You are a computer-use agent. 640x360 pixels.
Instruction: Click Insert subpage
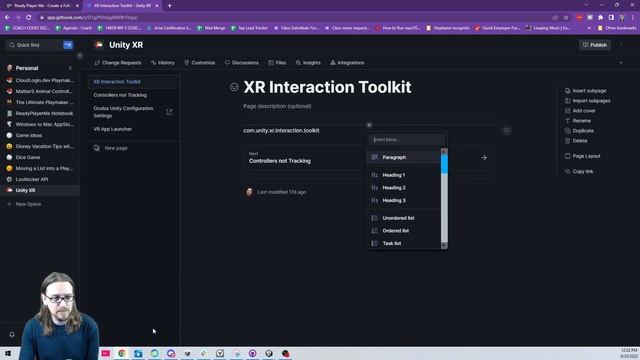click(585, 91)
